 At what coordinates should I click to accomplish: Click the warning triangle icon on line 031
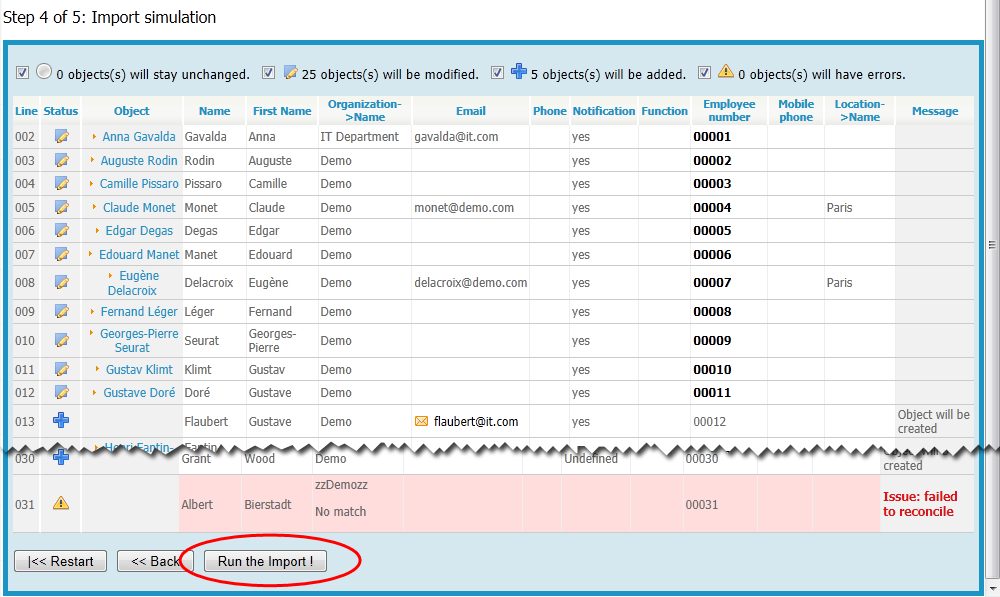tap(61, 503)
